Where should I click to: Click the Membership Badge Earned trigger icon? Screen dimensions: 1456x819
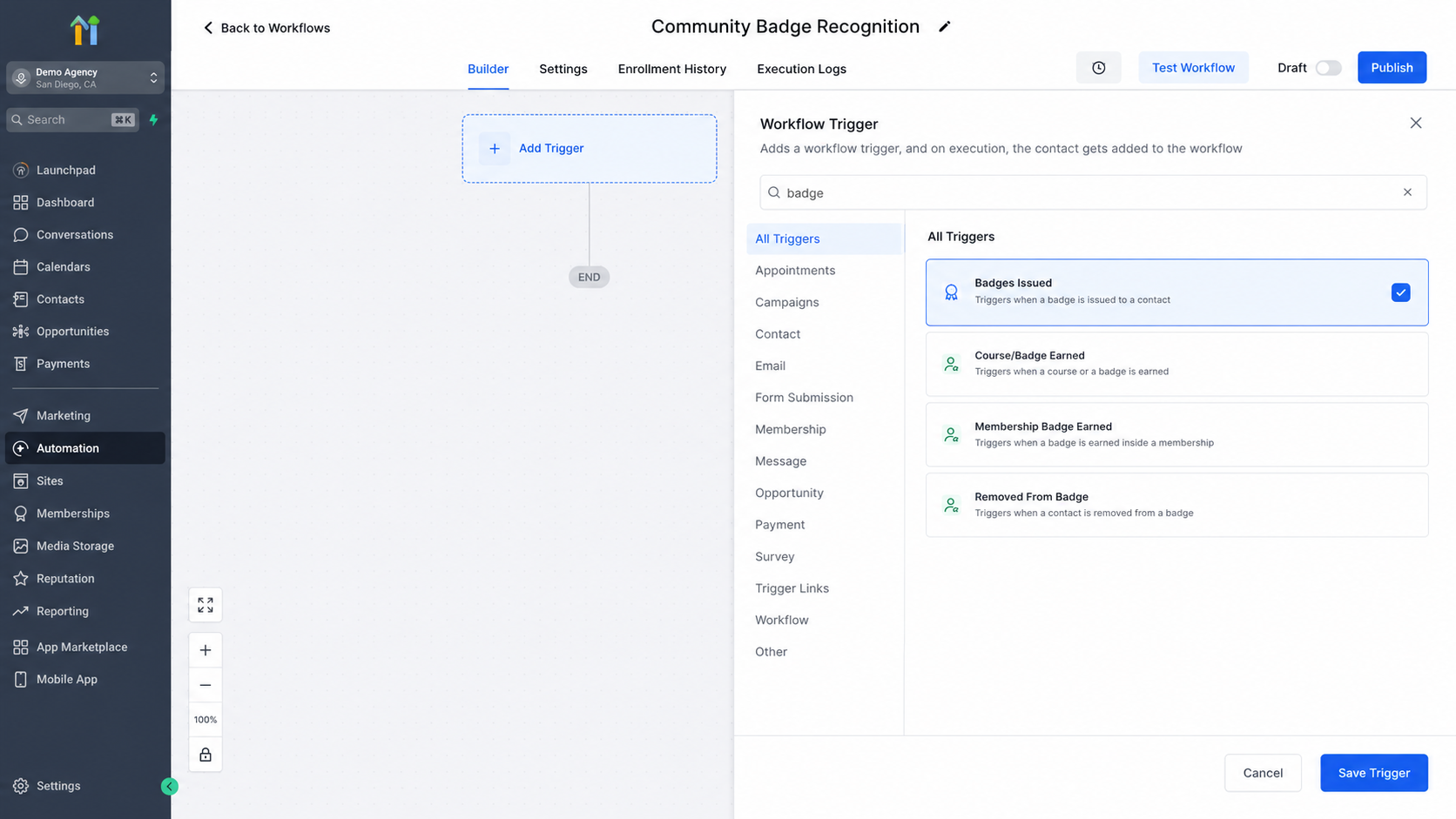tap(951, 434)
